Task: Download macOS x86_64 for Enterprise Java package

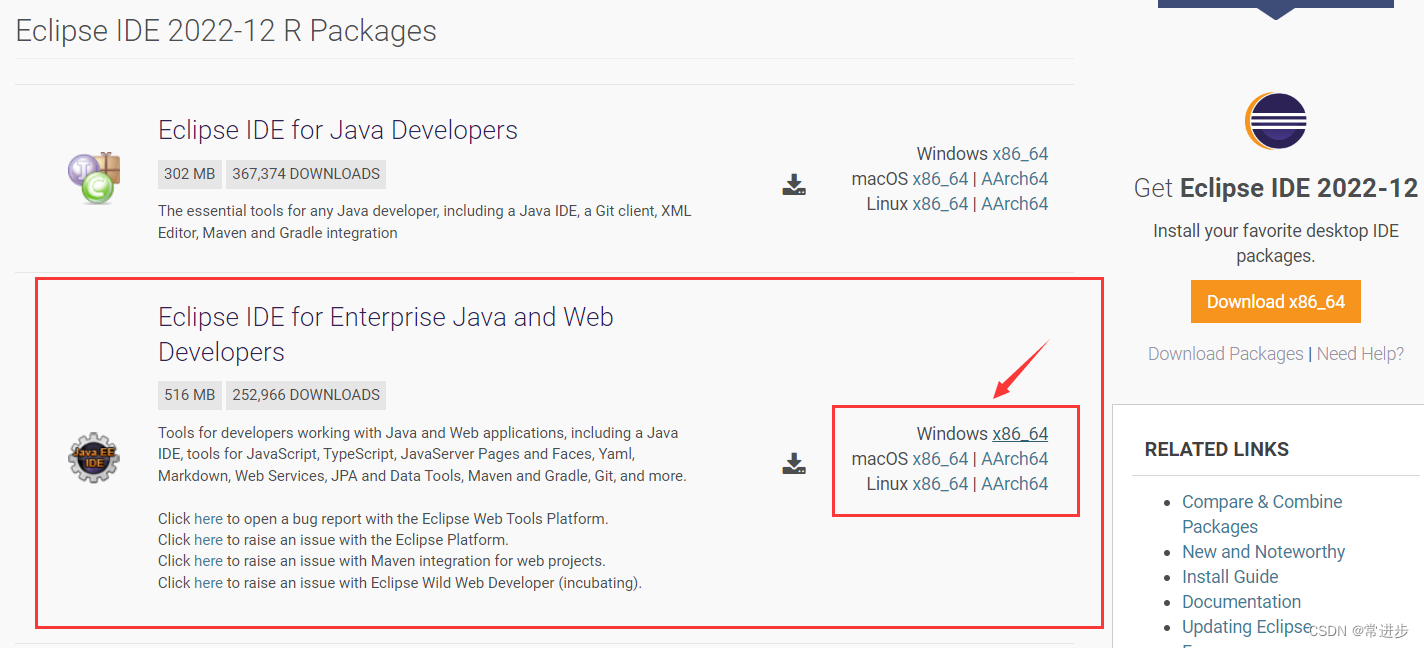Action: (x=940, y=459)
